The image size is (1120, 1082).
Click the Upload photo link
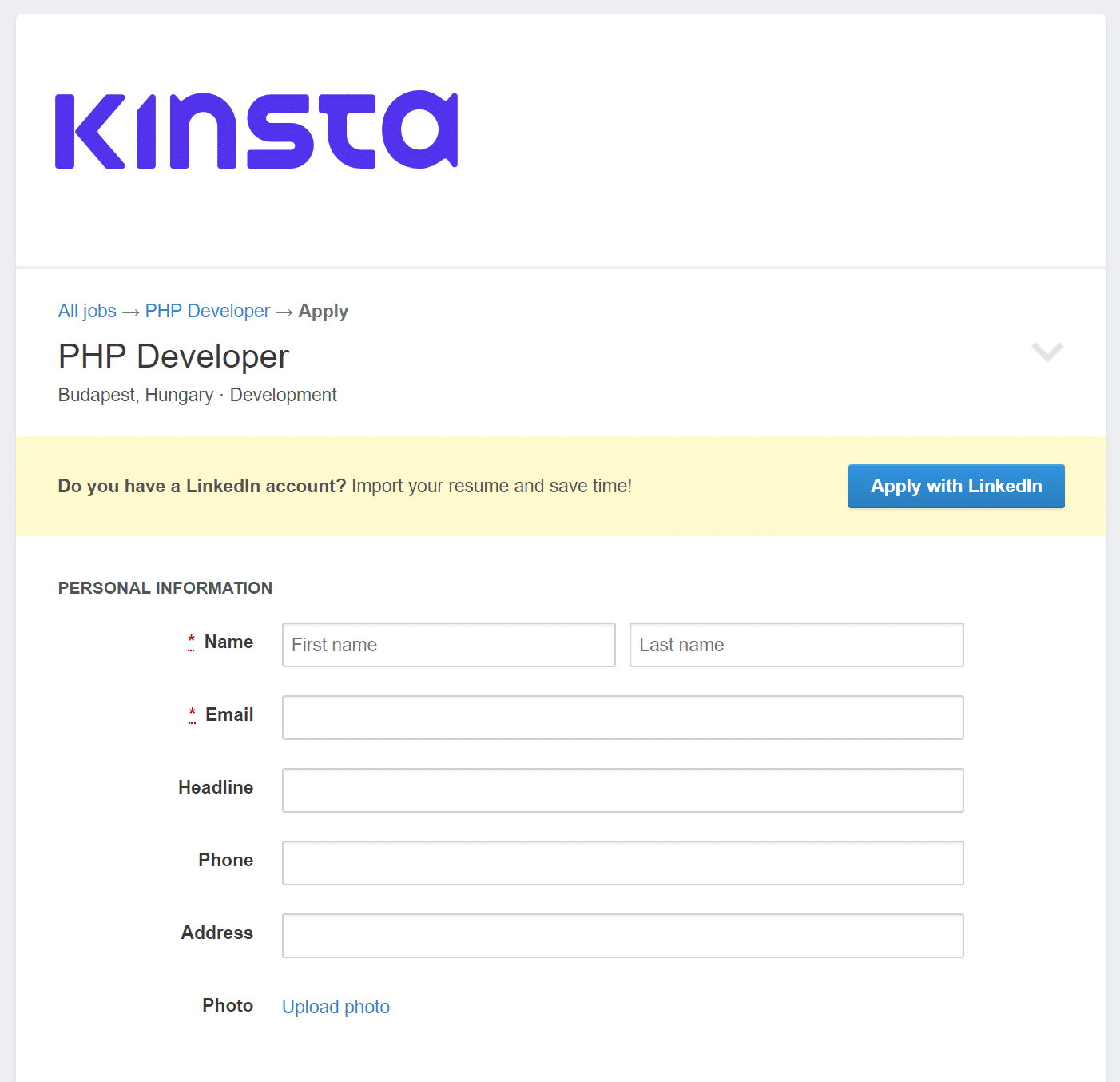[335, 1006]
